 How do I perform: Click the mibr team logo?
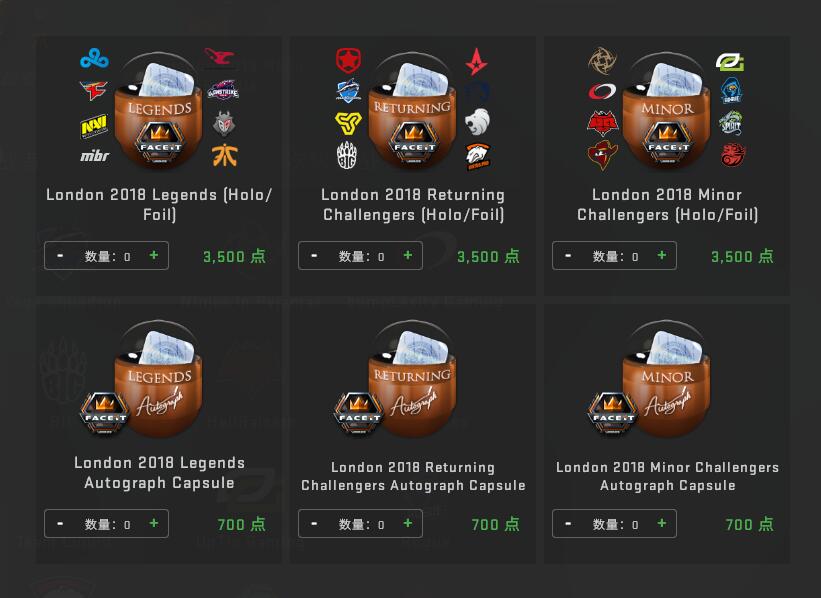pyautogui.click(x=94, y=156)
